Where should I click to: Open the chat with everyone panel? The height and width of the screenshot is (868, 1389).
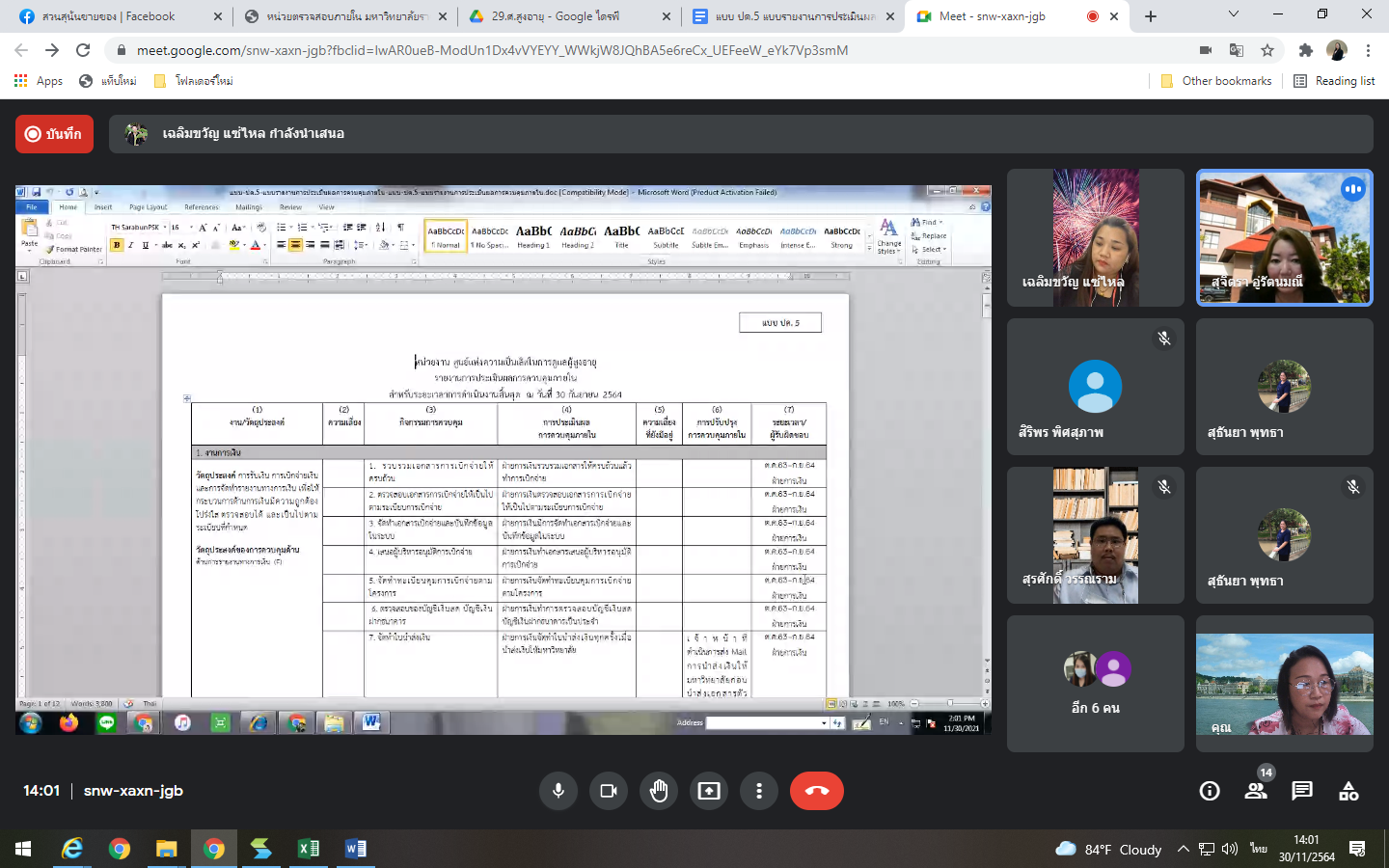click(1302, 791)
